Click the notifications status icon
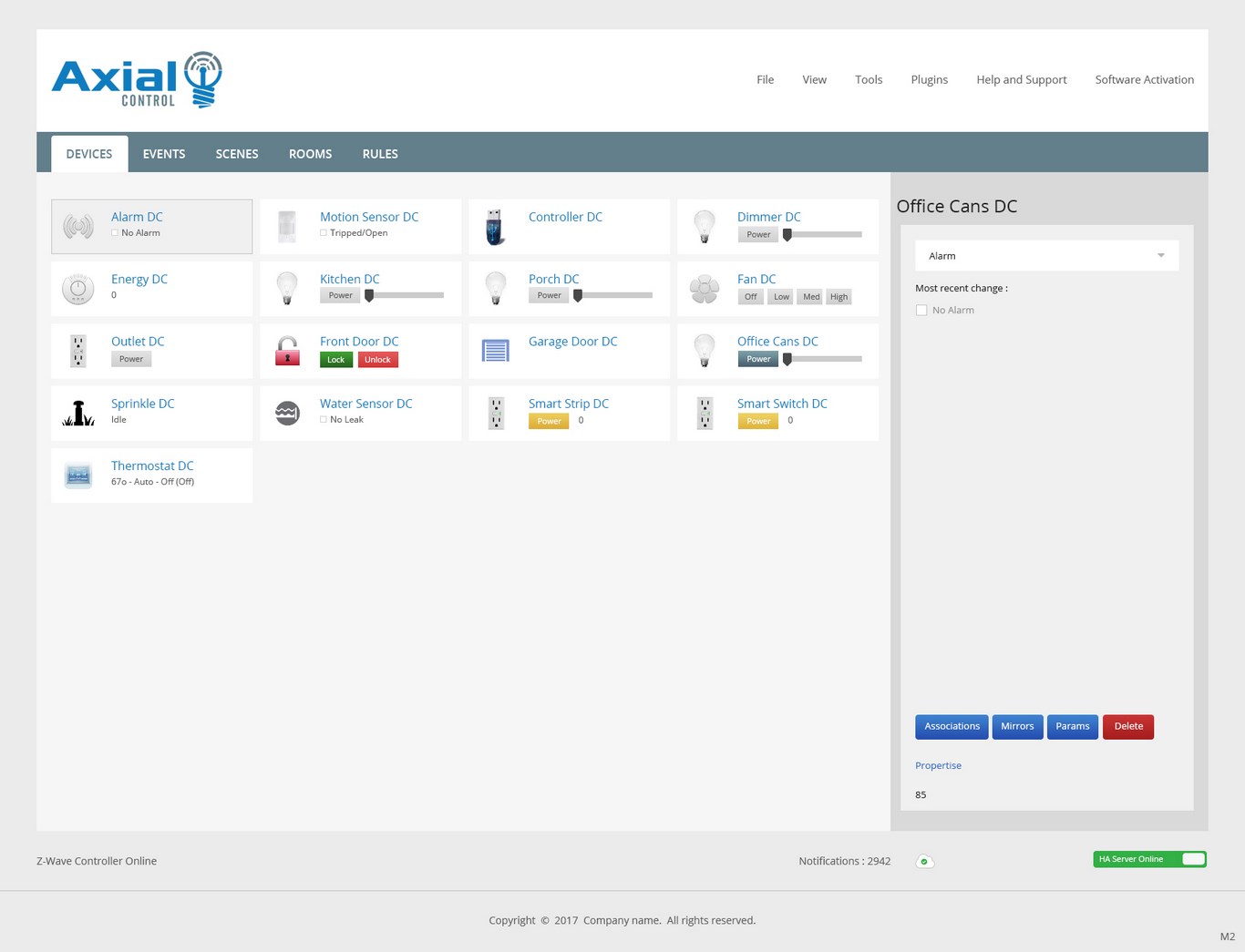The height and width of the screenshot is (952, 1245). [924, 862]
